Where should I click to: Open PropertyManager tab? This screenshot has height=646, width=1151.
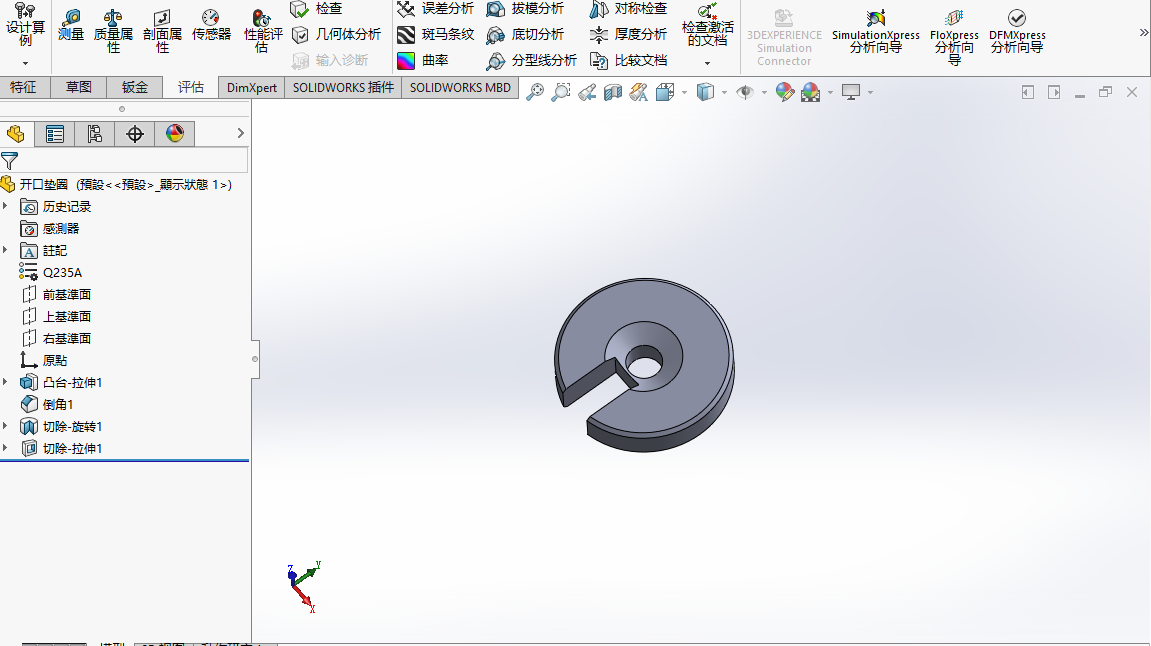[x=55, y=134]
